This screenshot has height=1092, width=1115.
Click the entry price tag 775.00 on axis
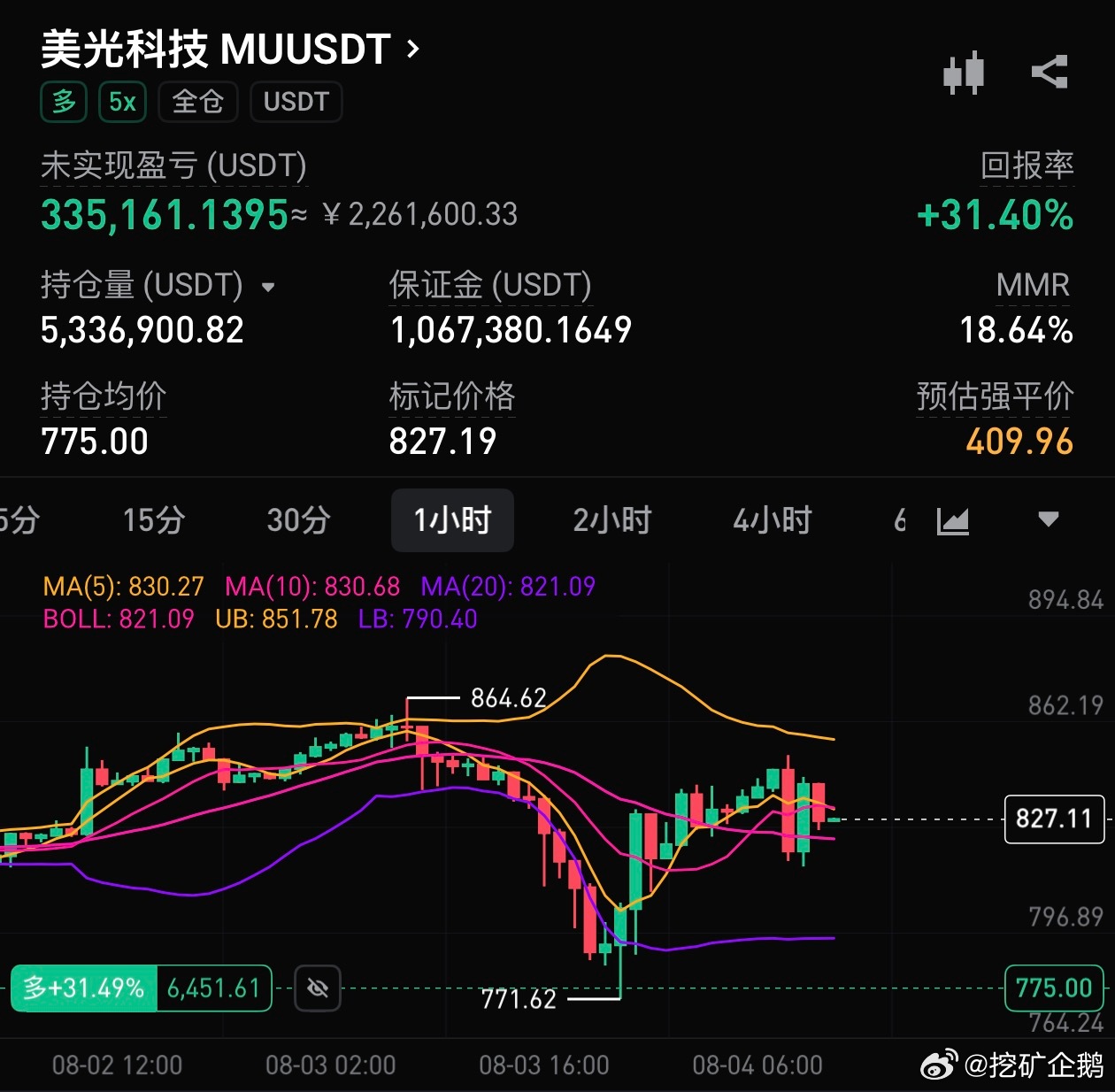1054,988
